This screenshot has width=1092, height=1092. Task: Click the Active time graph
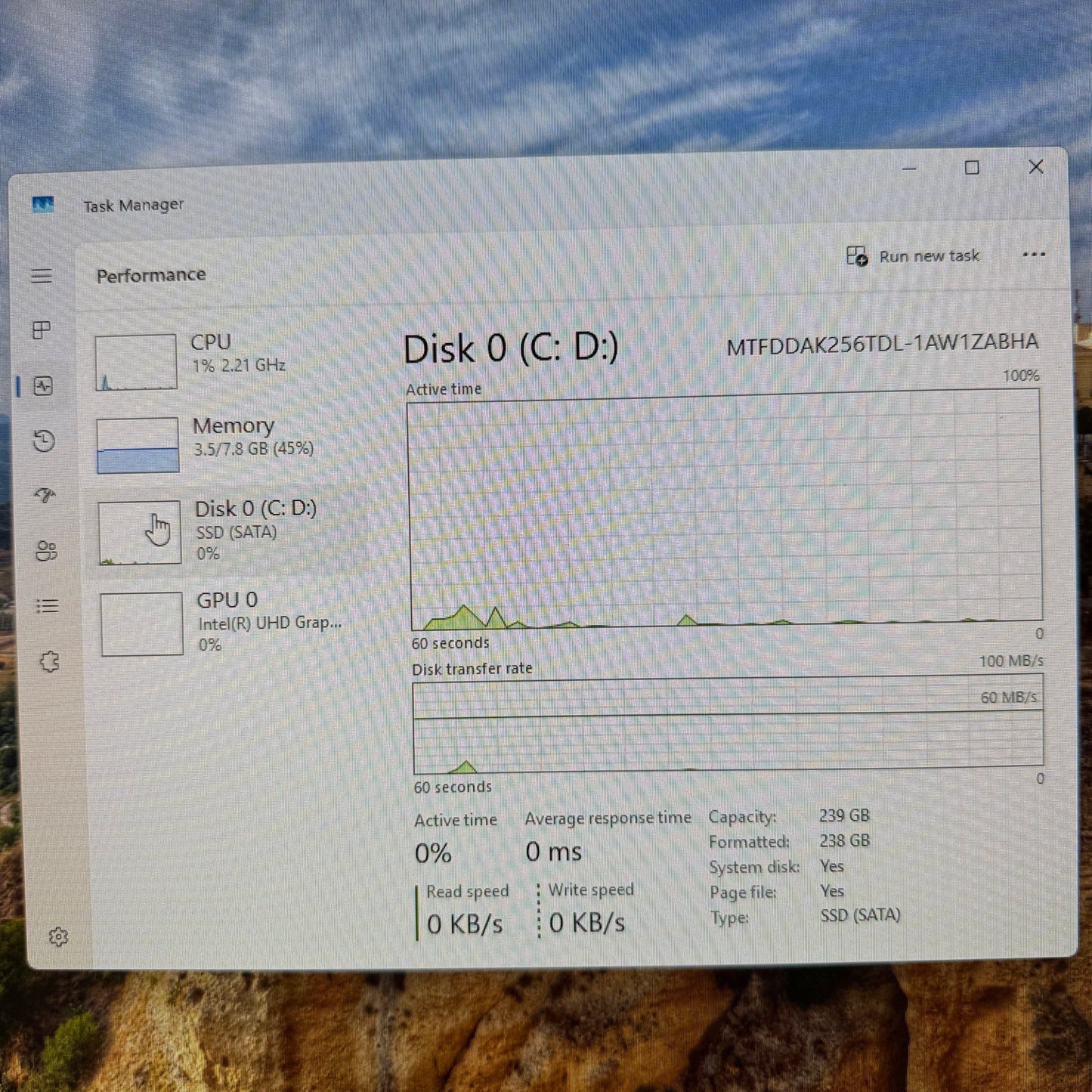(725, 510)
